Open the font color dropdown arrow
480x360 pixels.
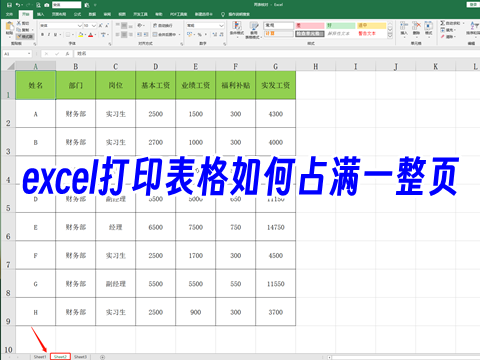[95, 34]
